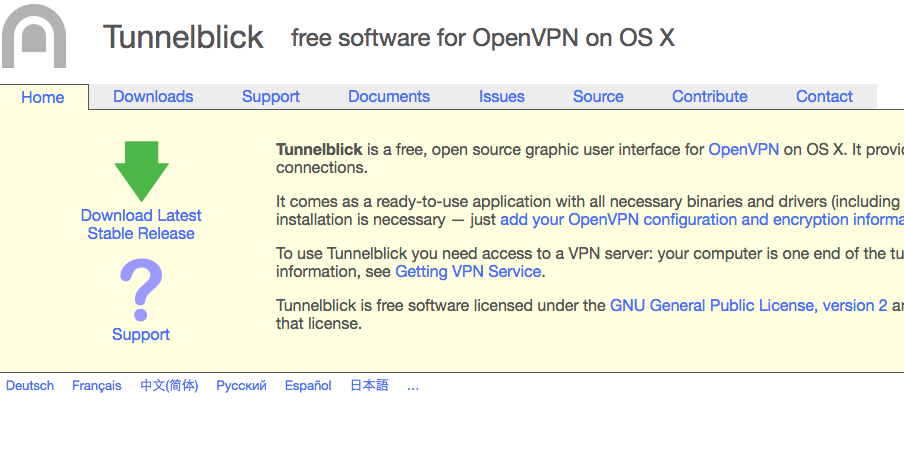Screen dimensions: 904x451
Task: Click the green download arrow icon
Action: [x=141, y=171]
